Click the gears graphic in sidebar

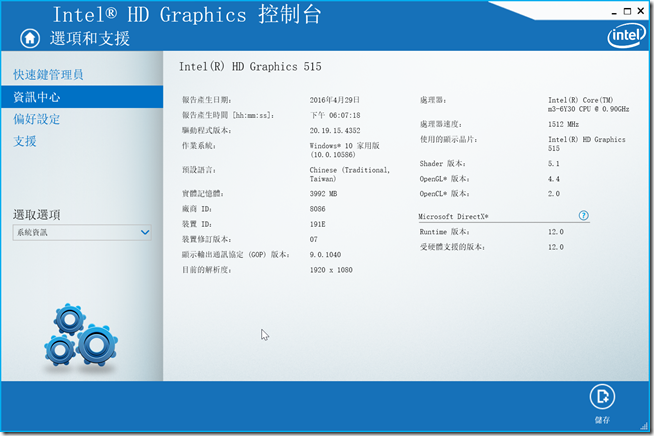[x=81, y=336]
